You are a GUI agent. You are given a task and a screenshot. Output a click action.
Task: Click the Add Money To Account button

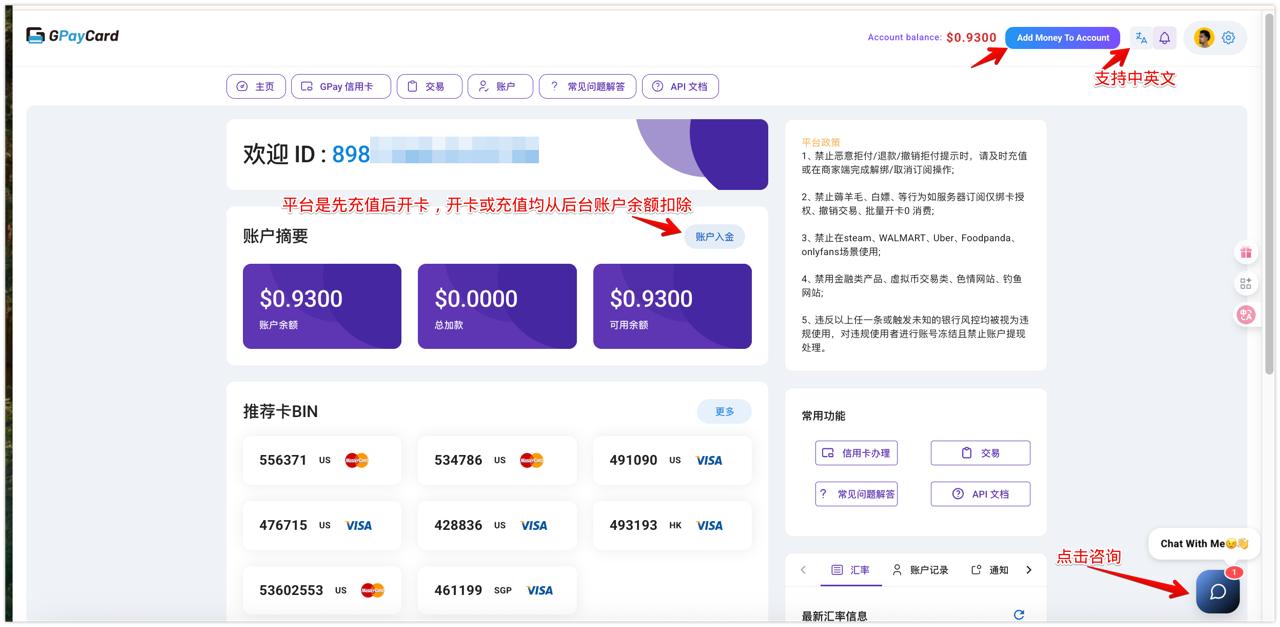tap(1062, 38)
